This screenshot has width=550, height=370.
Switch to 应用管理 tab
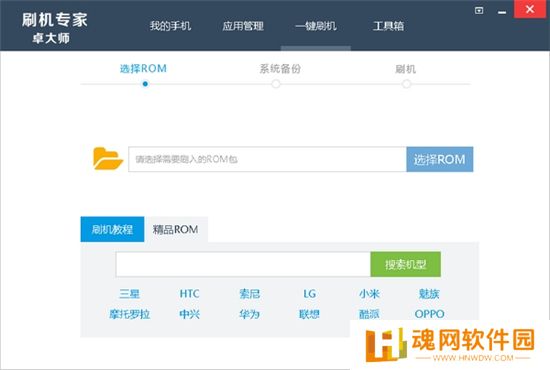(243, 26)
